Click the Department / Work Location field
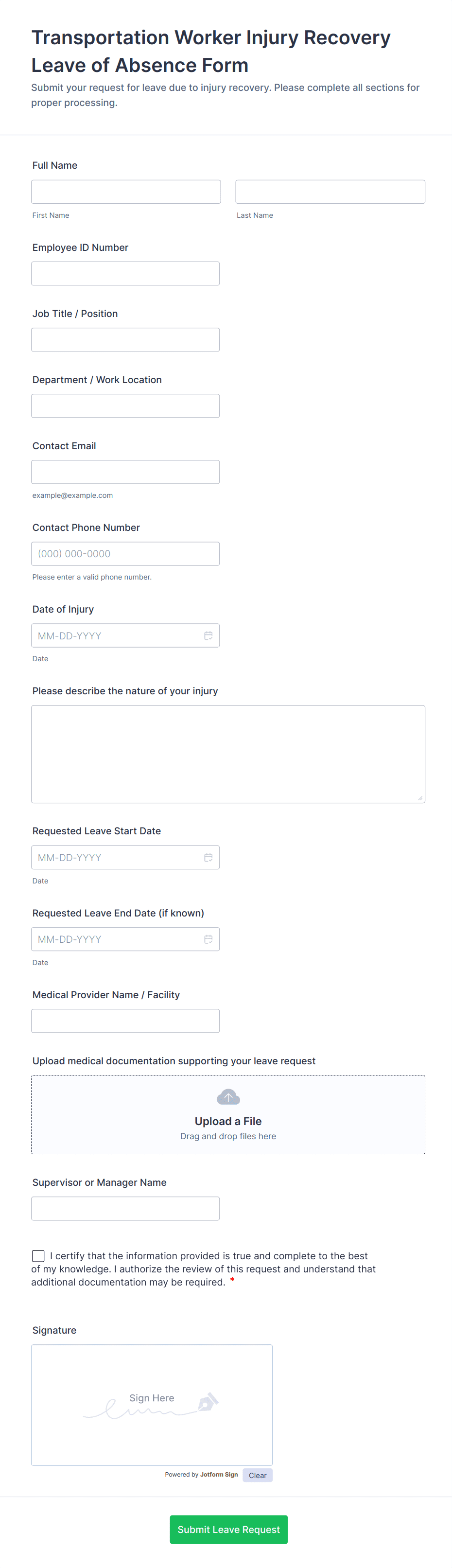 pyautogui.click(x=125, y=406)
